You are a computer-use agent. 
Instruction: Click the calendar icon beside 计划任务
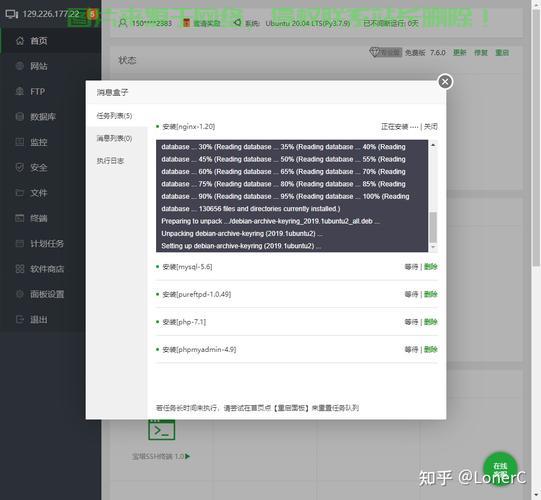(20, 243)
